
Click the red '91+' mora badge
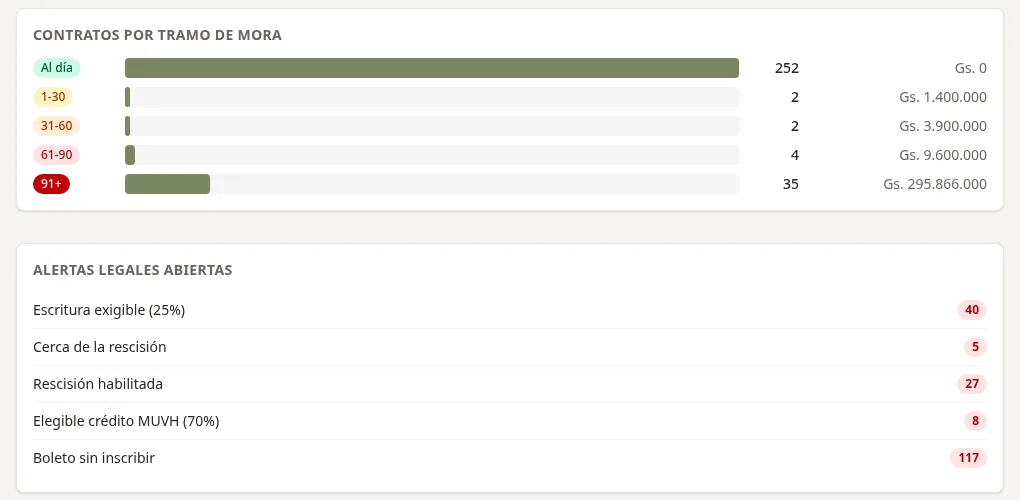[x=51, y=184]
